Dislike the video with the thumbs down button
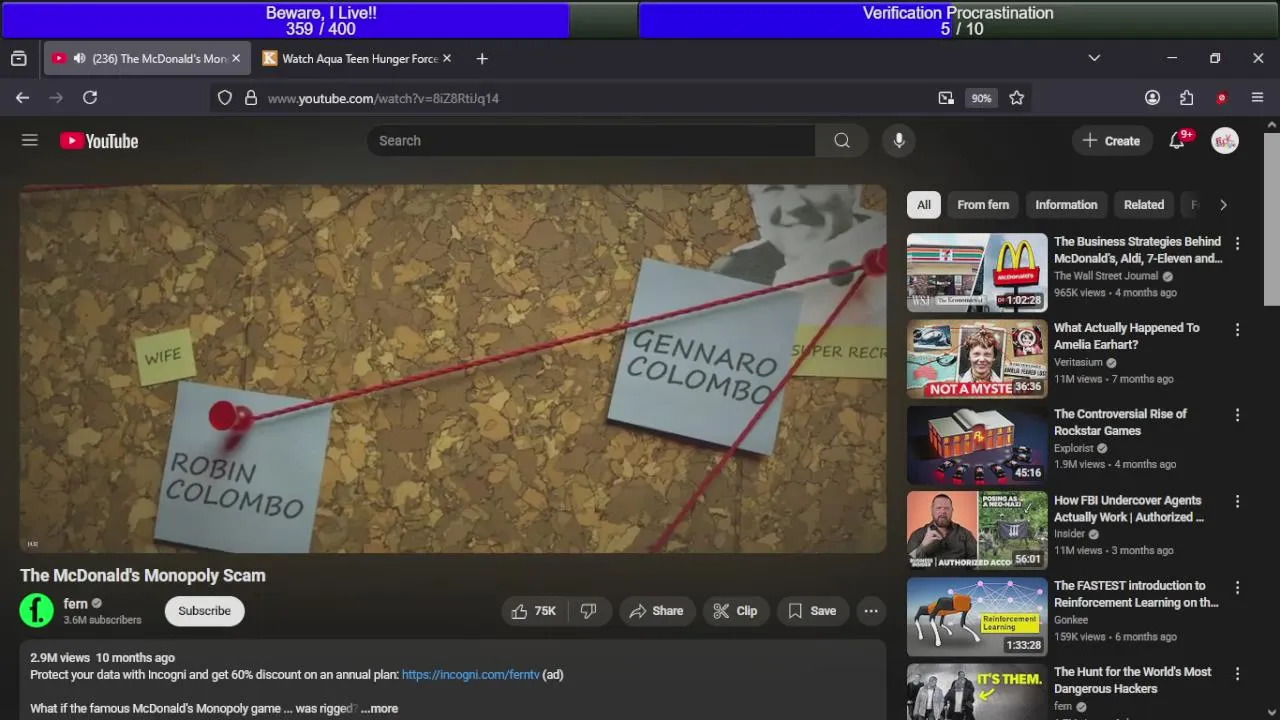 588,611
